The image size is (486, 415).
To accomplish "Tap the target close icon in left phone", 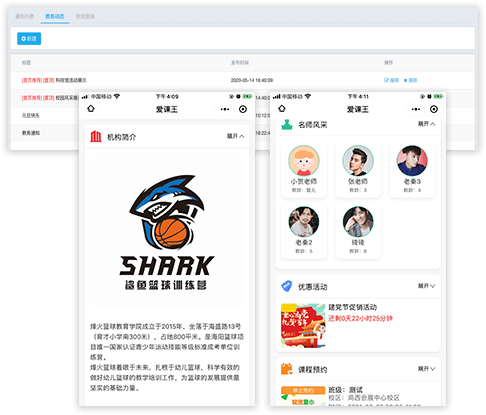I will [x=243, y=109].
